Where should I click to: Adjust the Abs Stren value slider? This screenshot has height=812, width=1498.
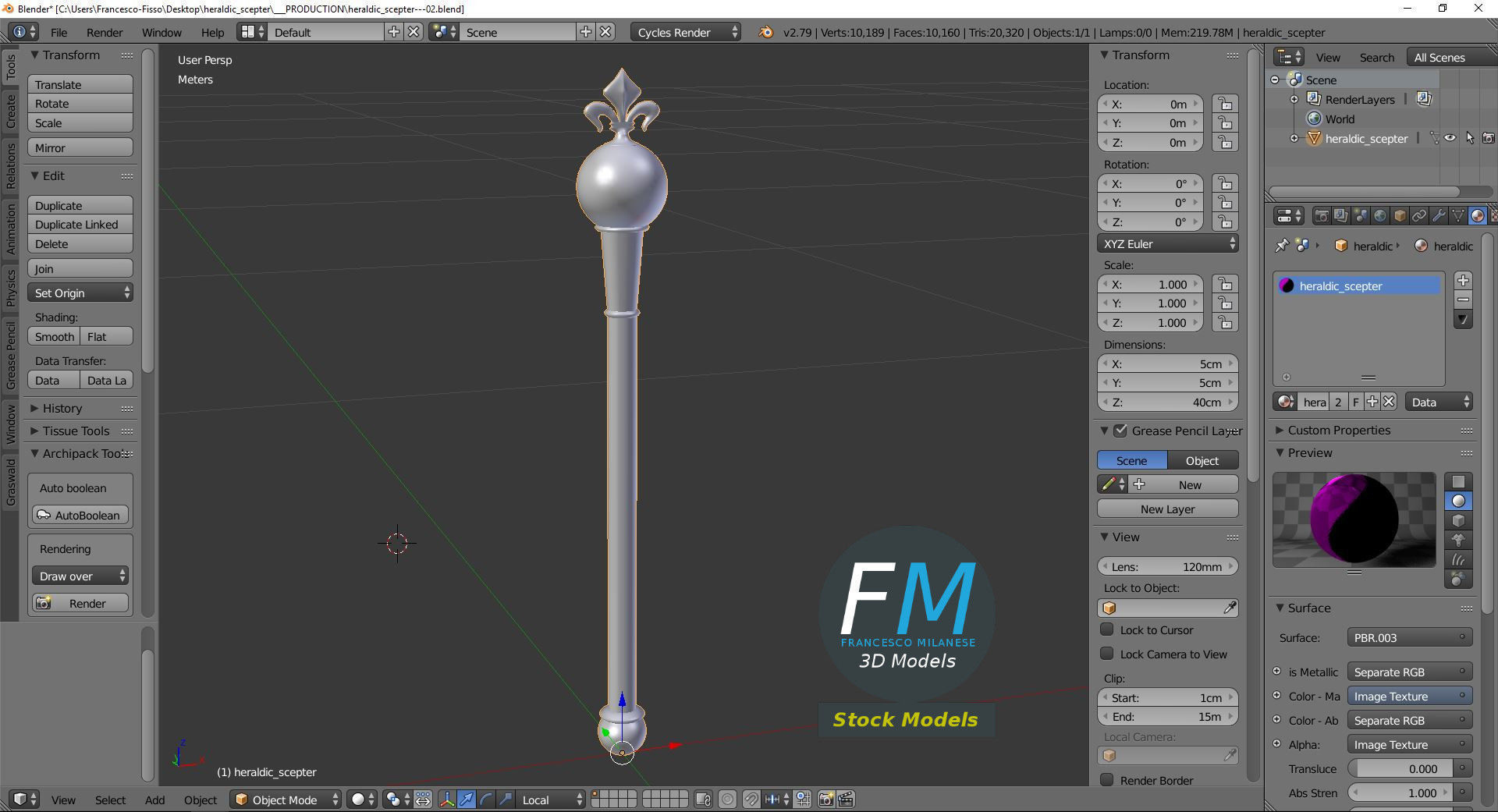pyautogui.click(x=1400, y=792)
